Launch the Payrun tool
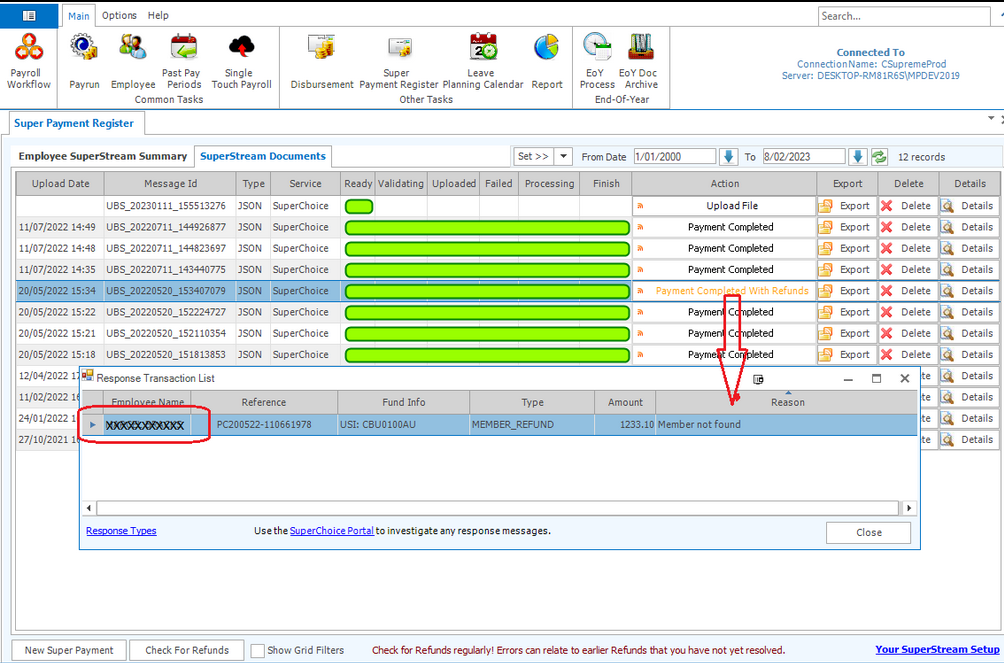 point(84,60)
